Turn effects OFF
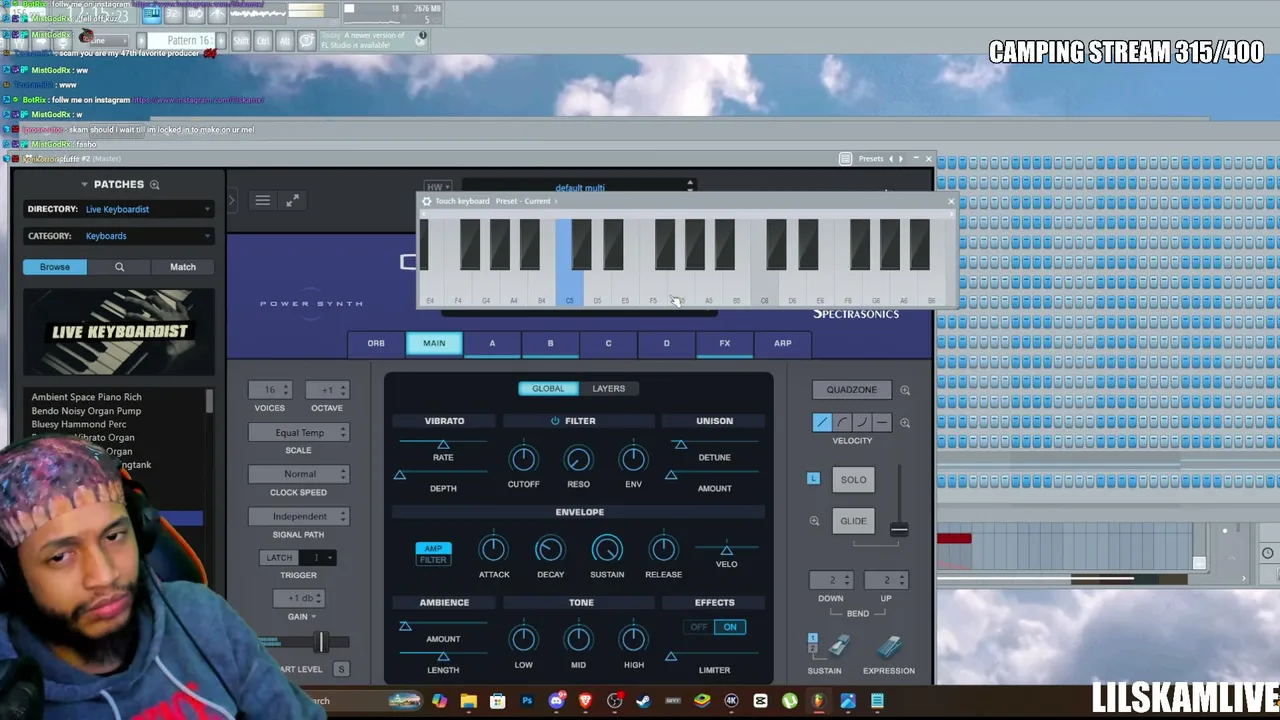This screenshot has height=720, width=1280. click(699, 627)
